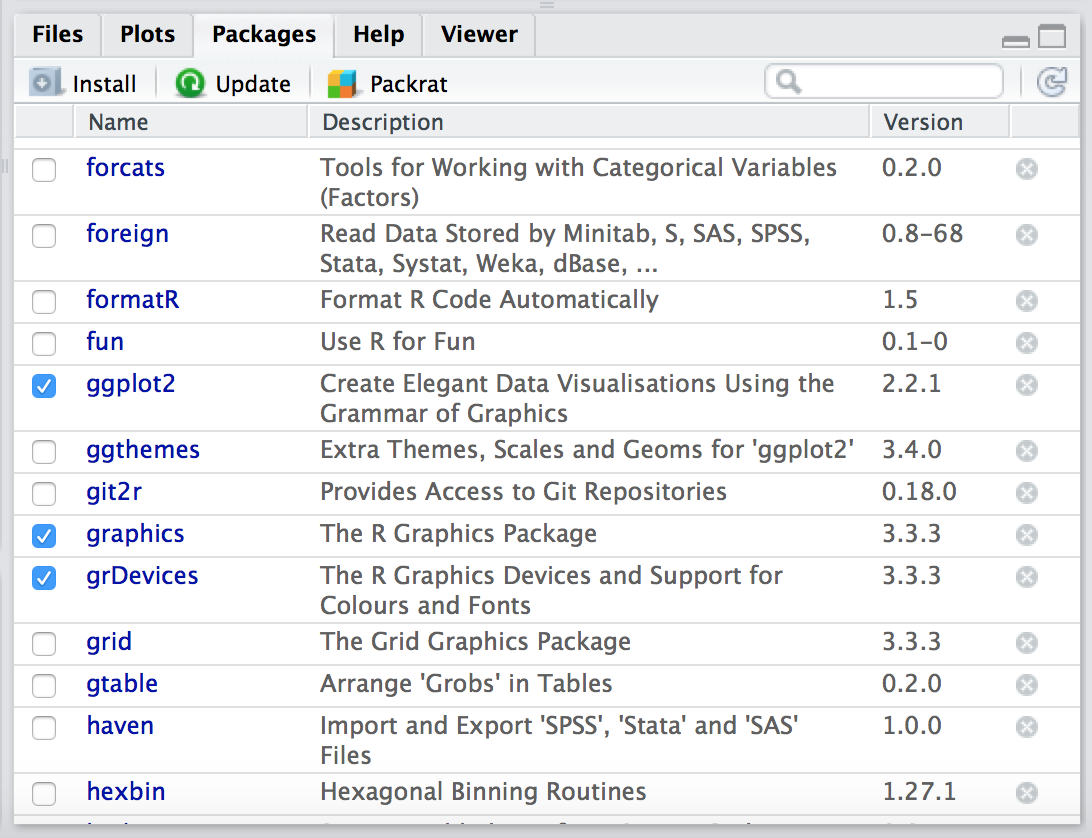
Task: Open the forcats package link
Action: pos(125,168)
